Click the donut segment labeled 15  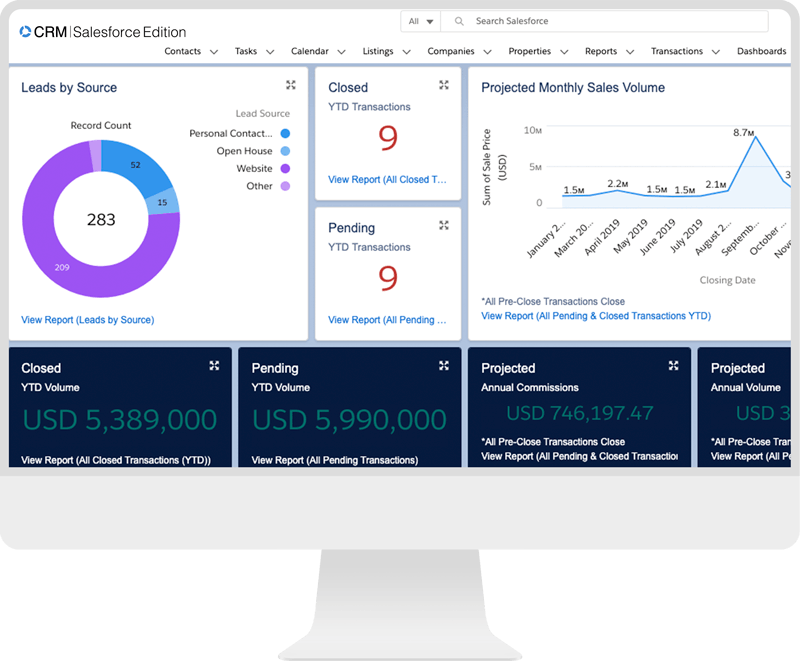162,202
